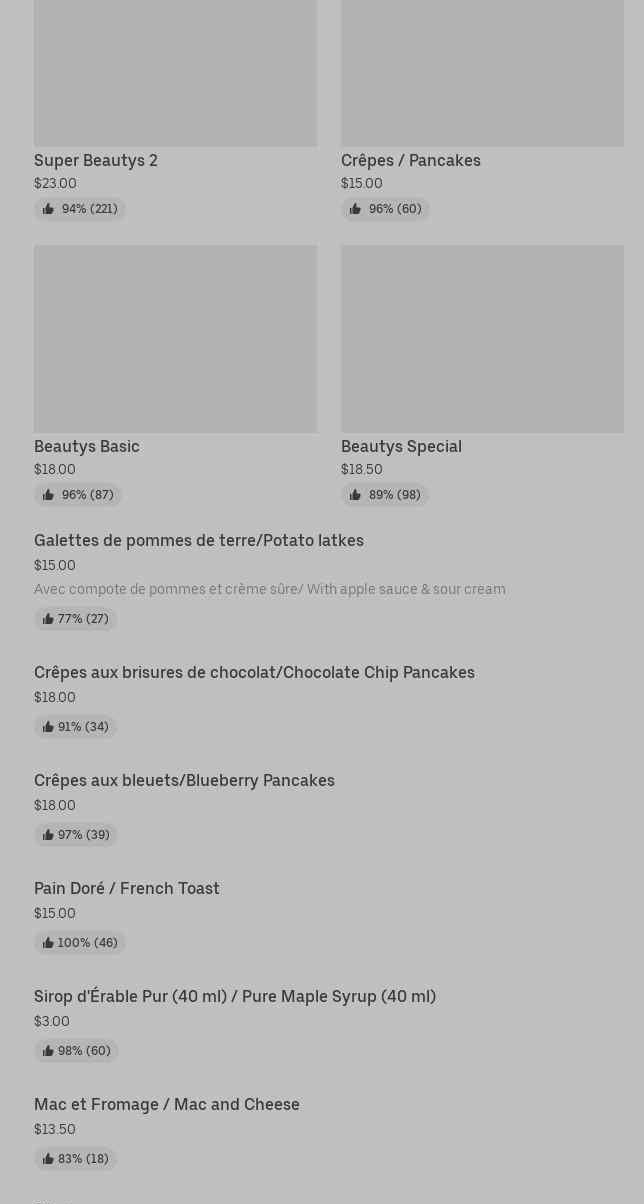Viewport: 644px width, 1204px height.
Task: Add Sirop d'Érable Pur maple syrup item
Action: click(x=235, y=997)
